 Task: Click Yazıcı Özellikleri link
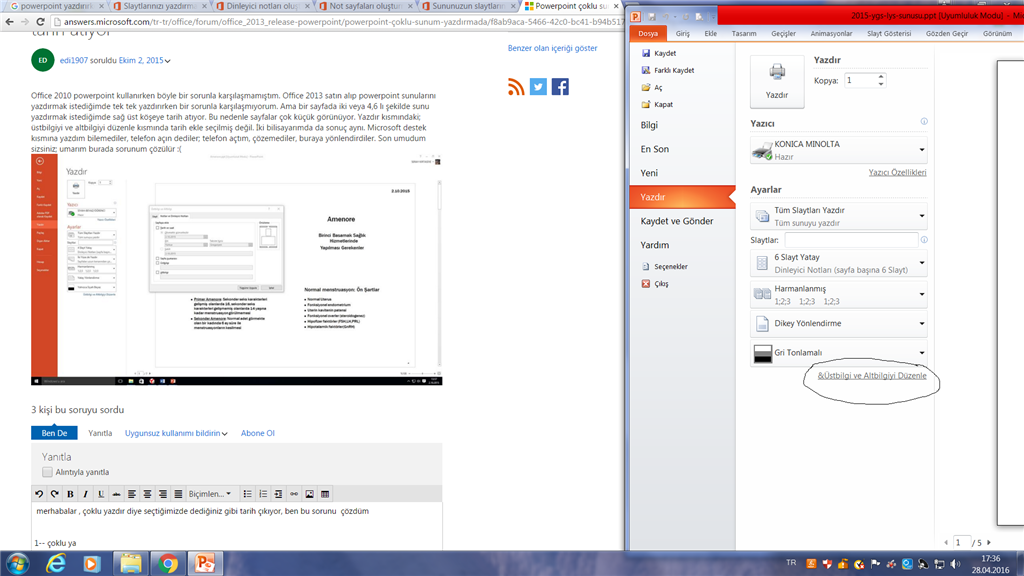coord(897,172)
